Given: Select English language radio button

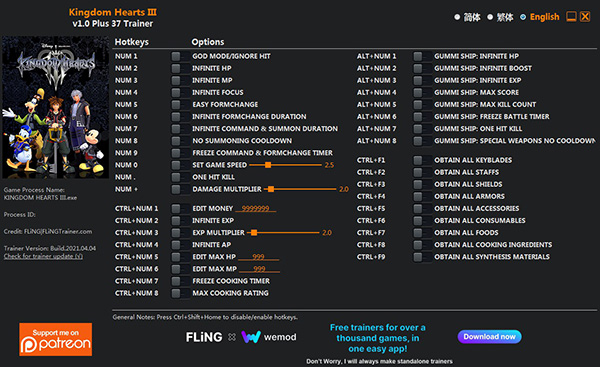Looking at the screenshot, I should (x=523, y=17).
